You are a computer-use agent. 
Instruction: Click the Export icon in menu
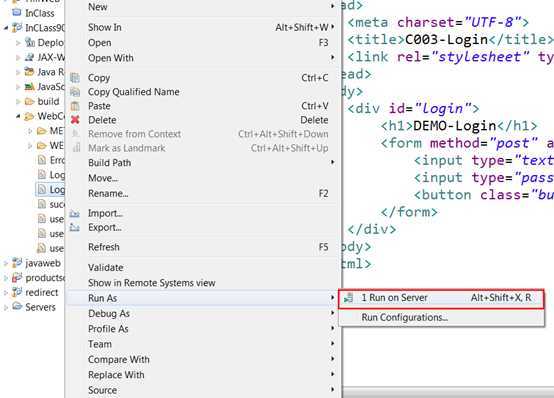pyautogui.click(x=75, y=227)
